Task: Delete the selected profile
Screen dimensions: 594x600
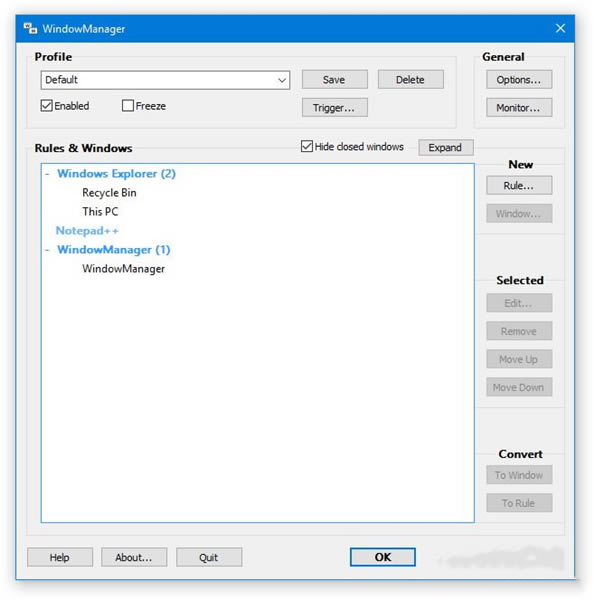Action: 411,80
